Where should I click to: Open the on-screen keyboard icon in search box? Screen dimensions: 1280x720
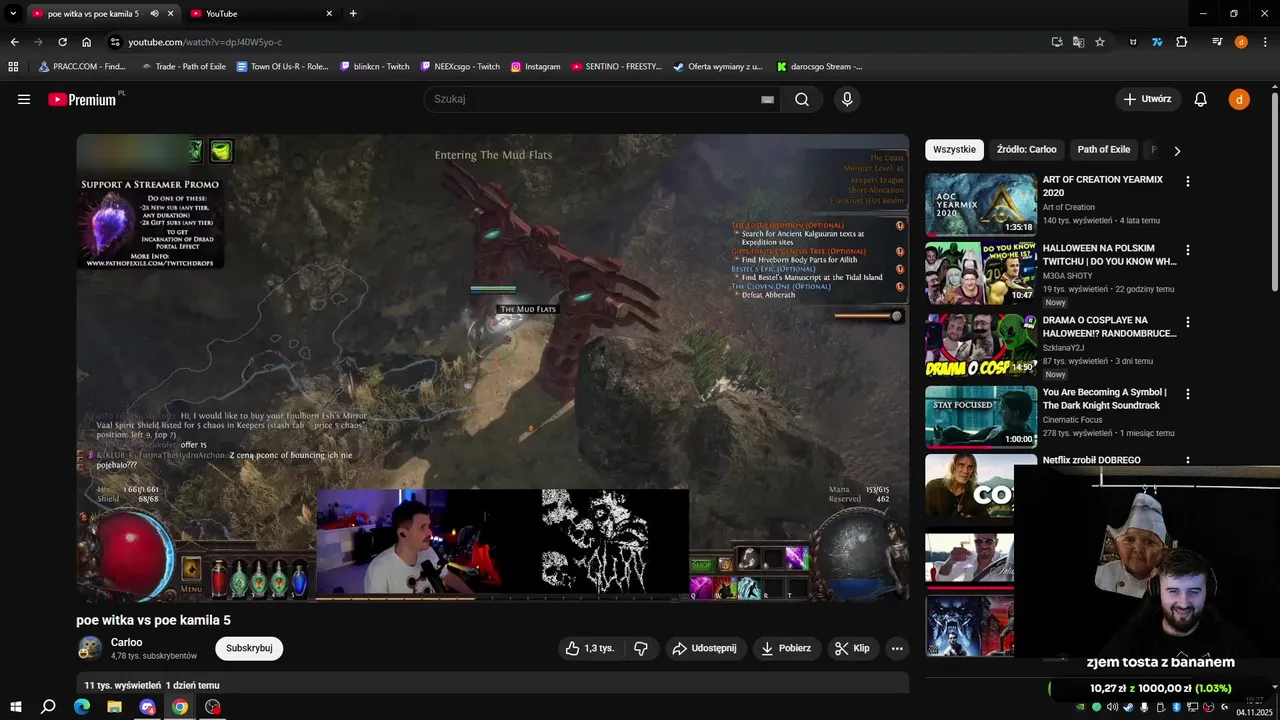[x=767, y=99]
